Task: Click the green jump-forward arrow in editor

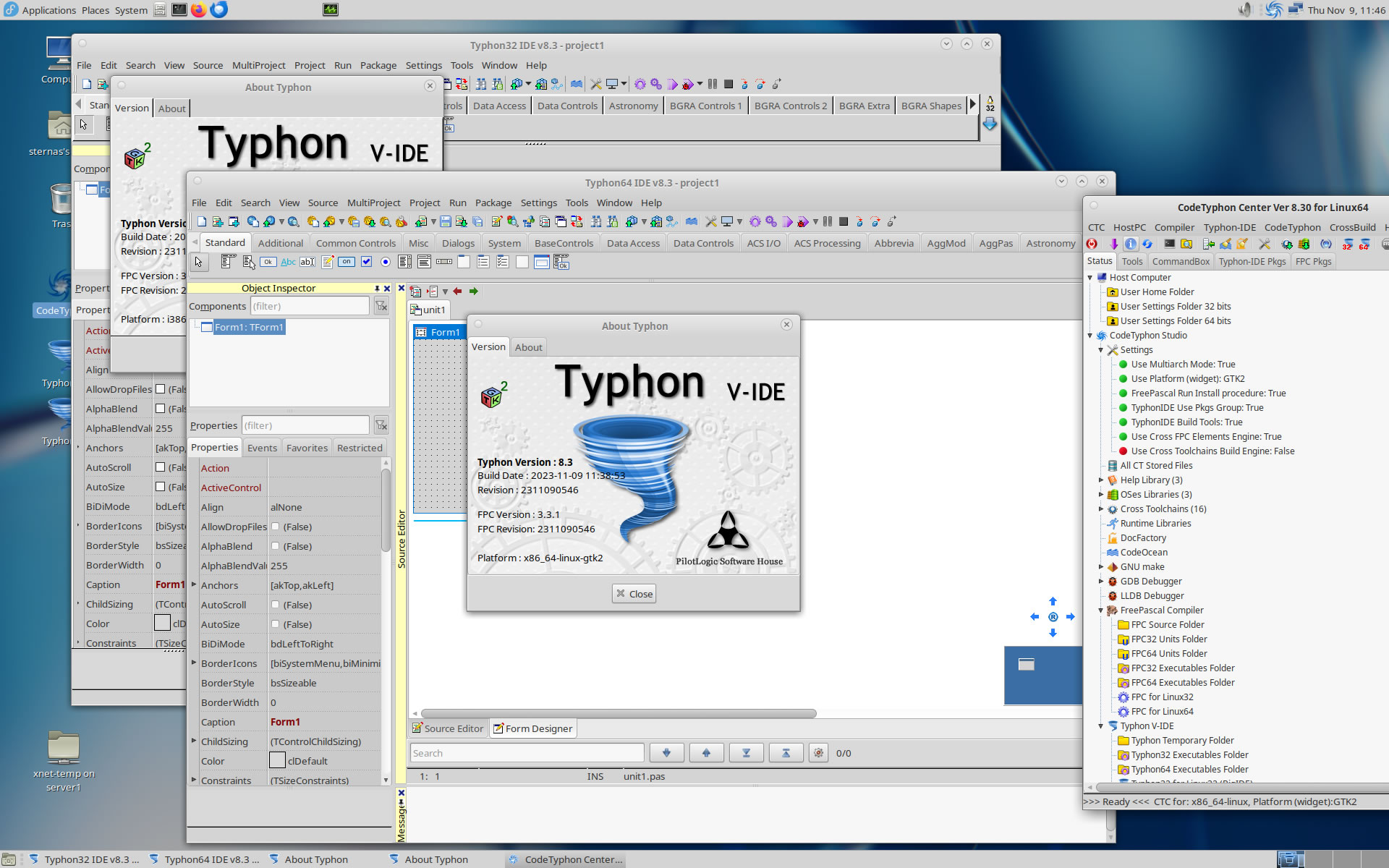Action: [474, 292]
